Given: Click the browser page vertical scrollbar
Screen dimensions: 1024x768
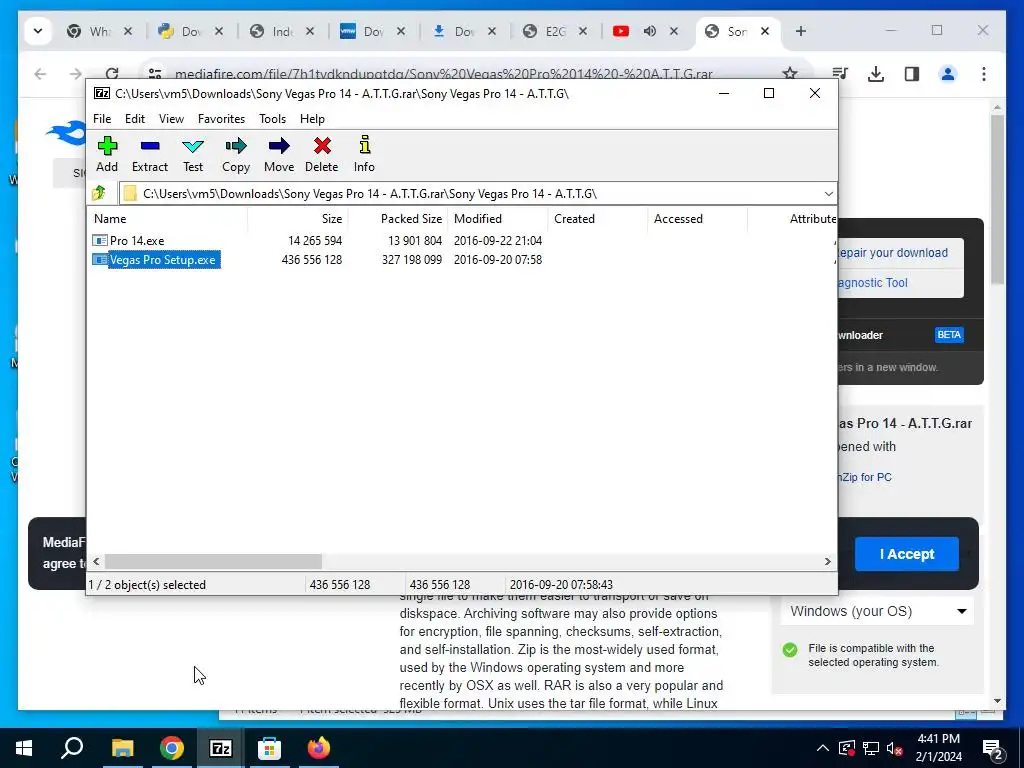Looking at the screenshot, I should point(997,199).
